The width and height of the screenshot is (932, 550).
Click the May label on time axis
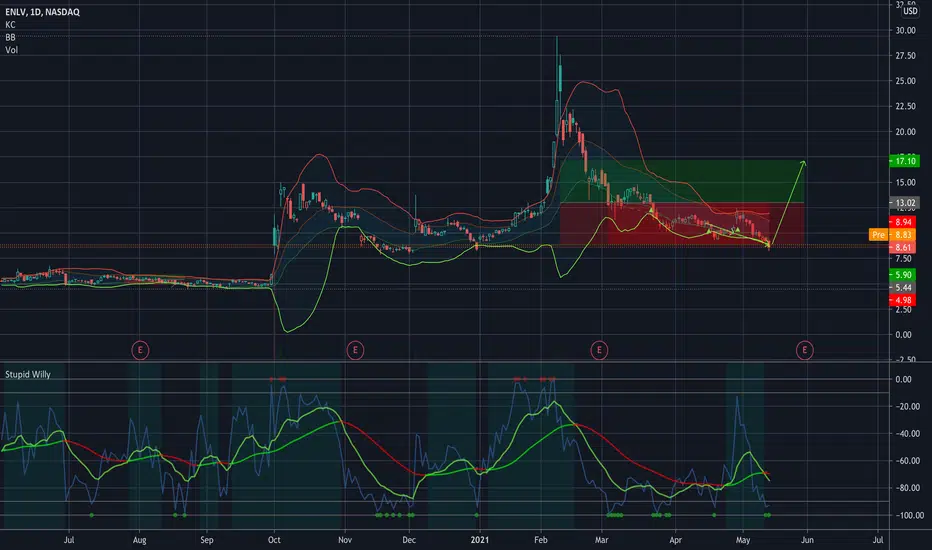pos(743,540)
